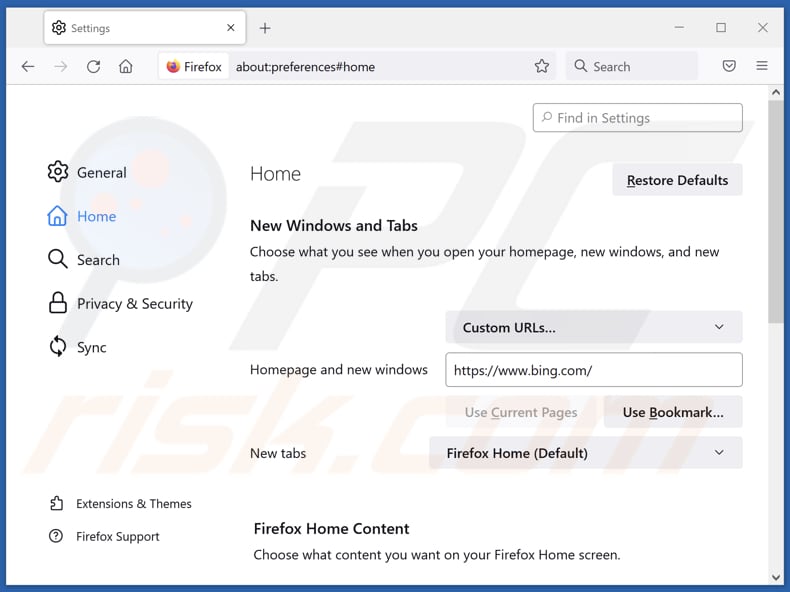
Task: Reload the page with the refresh icon
Action: click(x=93, y=67)
